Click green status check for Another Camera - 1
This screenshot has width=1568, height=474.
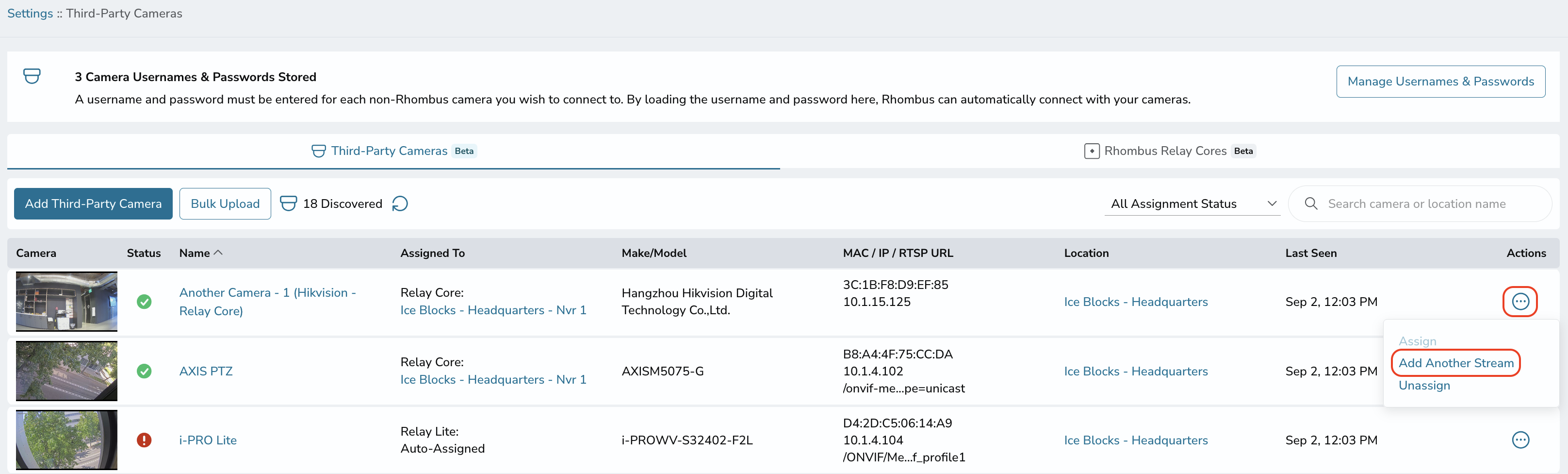144,302
